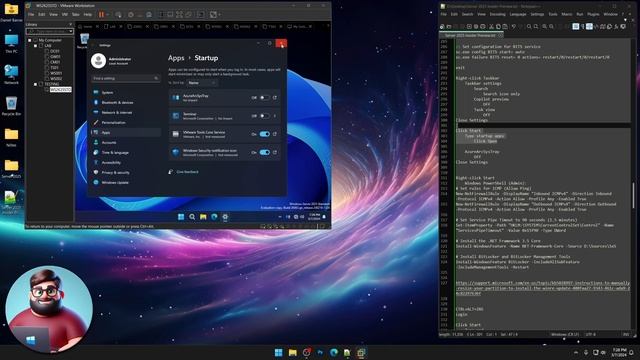Open the support.microsoft.com link in Notepad++
This screenshot has height=360, width=640.
point(542,288)
